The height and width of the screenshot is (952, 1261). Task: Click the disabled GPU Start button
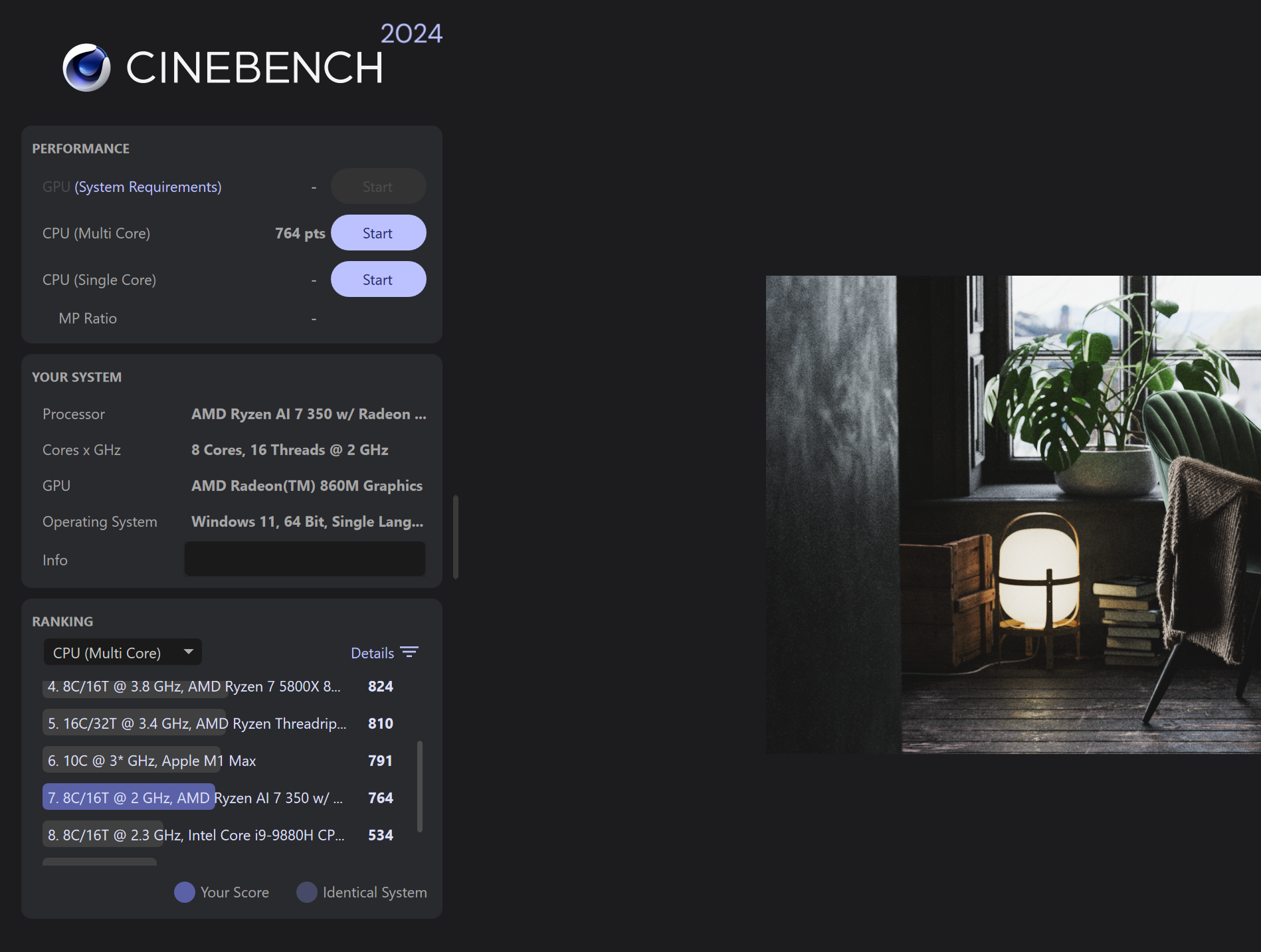(378, 187)
